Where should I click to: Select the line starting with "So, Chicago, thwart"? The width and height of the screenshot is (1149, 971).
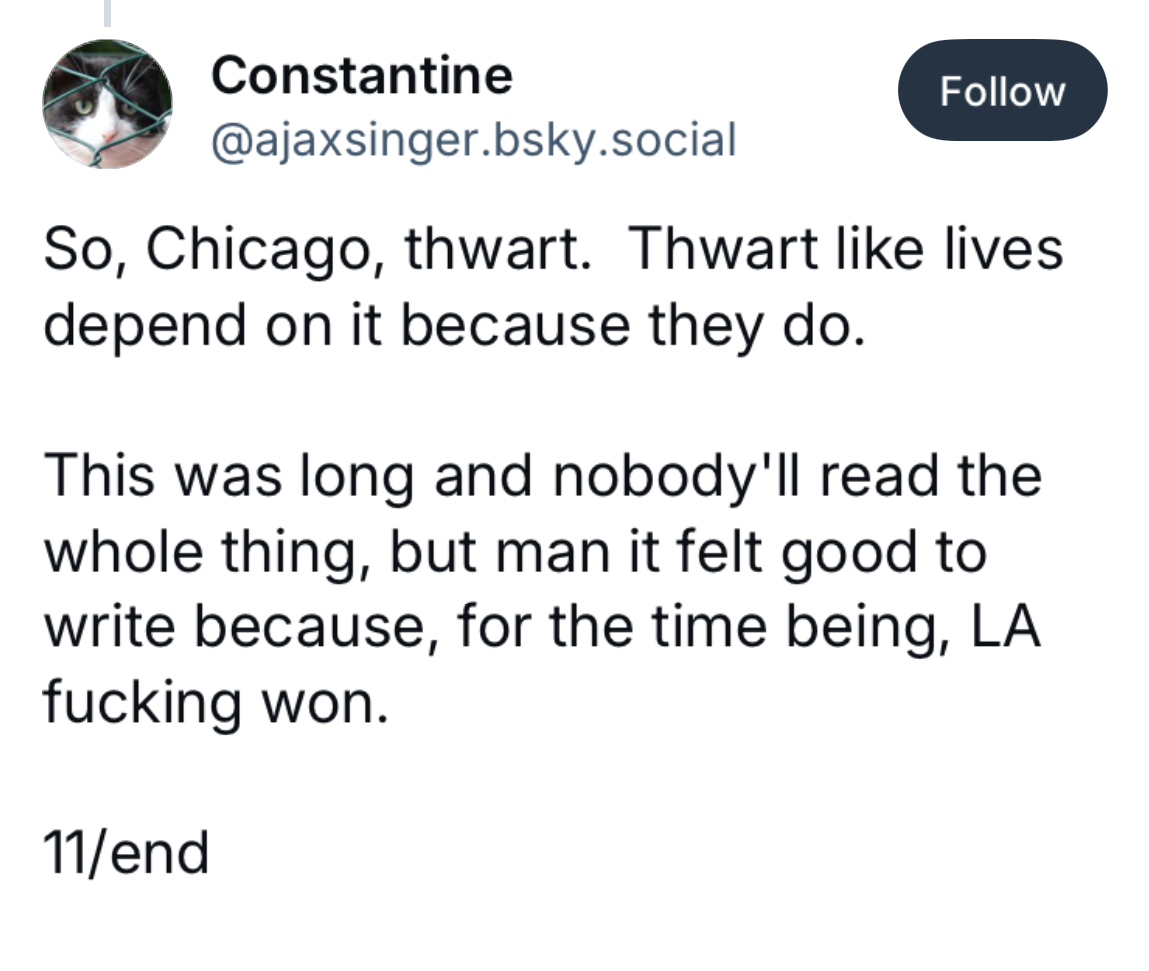click(x=553, y=248)
